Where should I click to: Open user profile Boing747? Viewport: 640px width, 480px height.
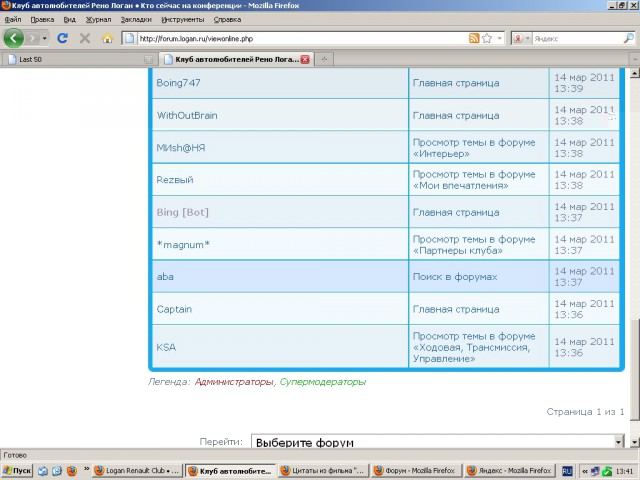[178, 83]
